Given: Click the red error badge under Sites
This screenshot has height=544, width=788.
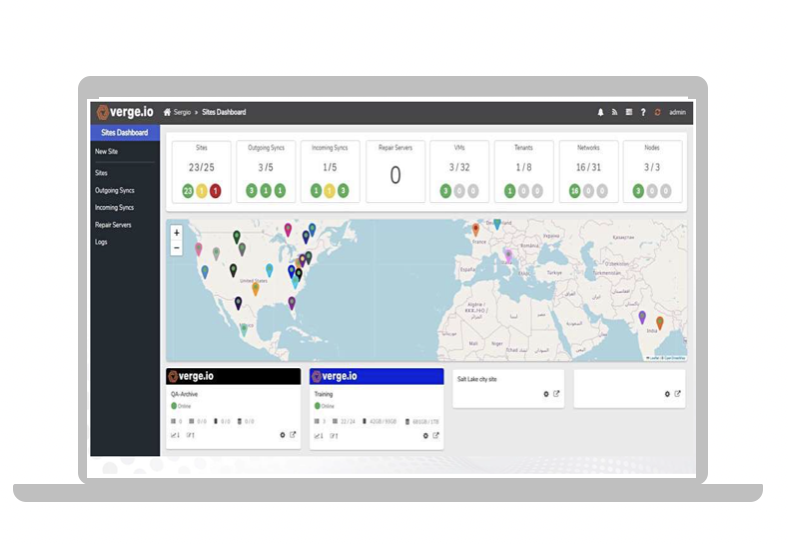Looking at the screenshot, I should pyautogui.click(x=215, y=191).
